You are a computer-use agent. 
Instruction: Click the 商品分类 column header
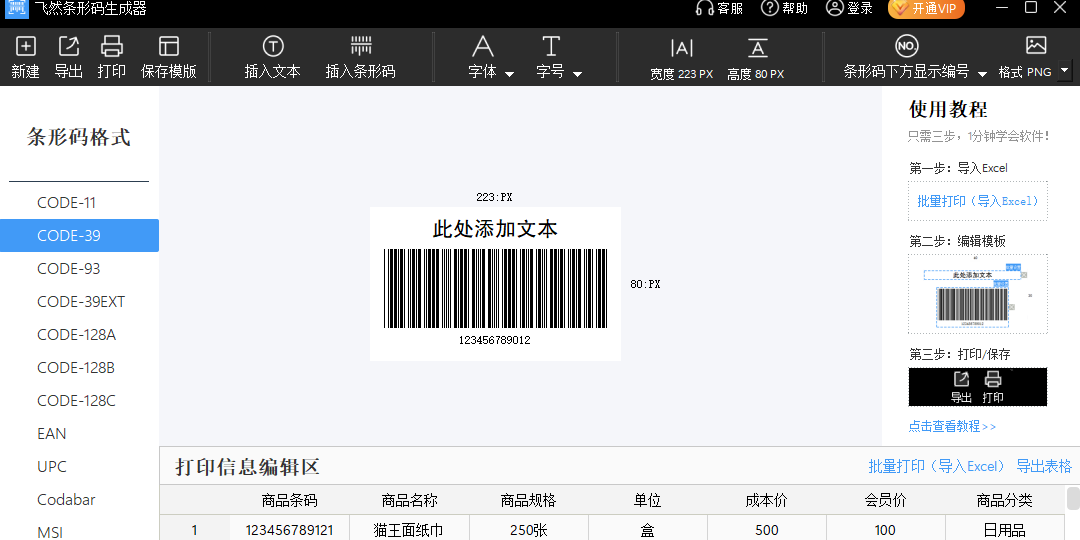tap(1004, 501)
